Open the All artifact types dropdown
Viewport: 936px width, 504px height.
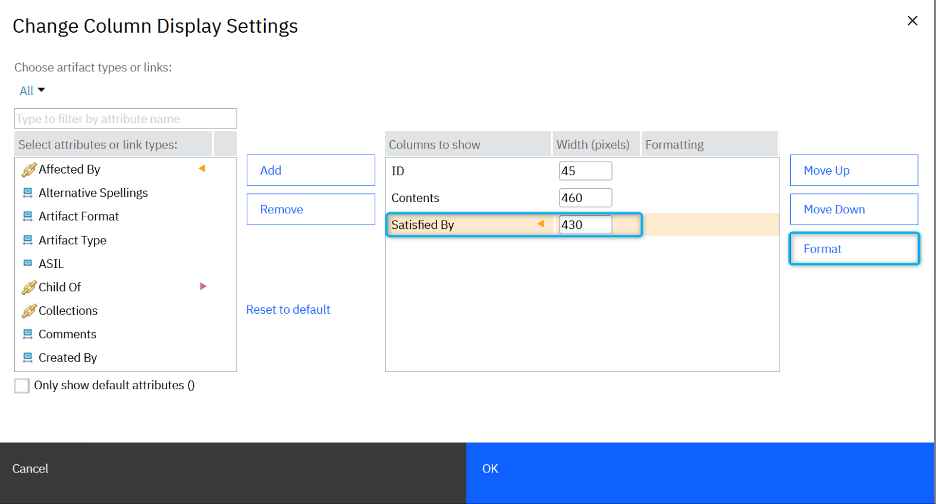pyautogui.click(x=32, y=91)
